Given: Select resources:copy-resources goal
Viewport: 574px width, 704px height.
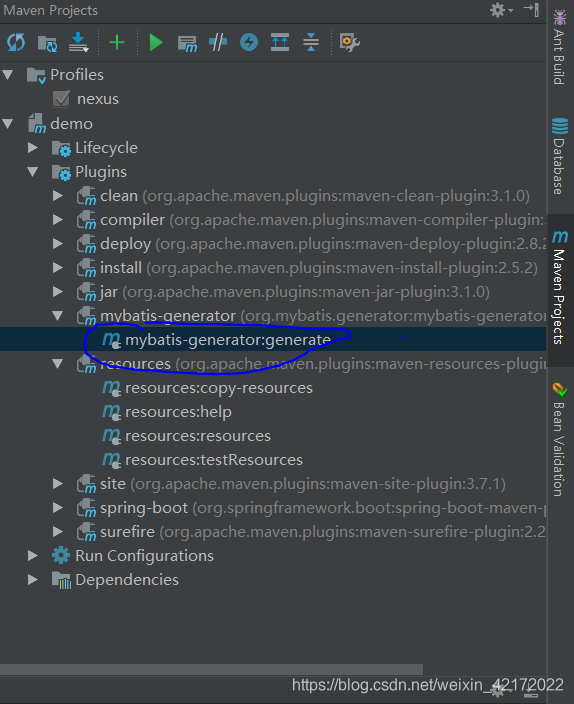Looking at the screenshot, I should click(219, 388).
